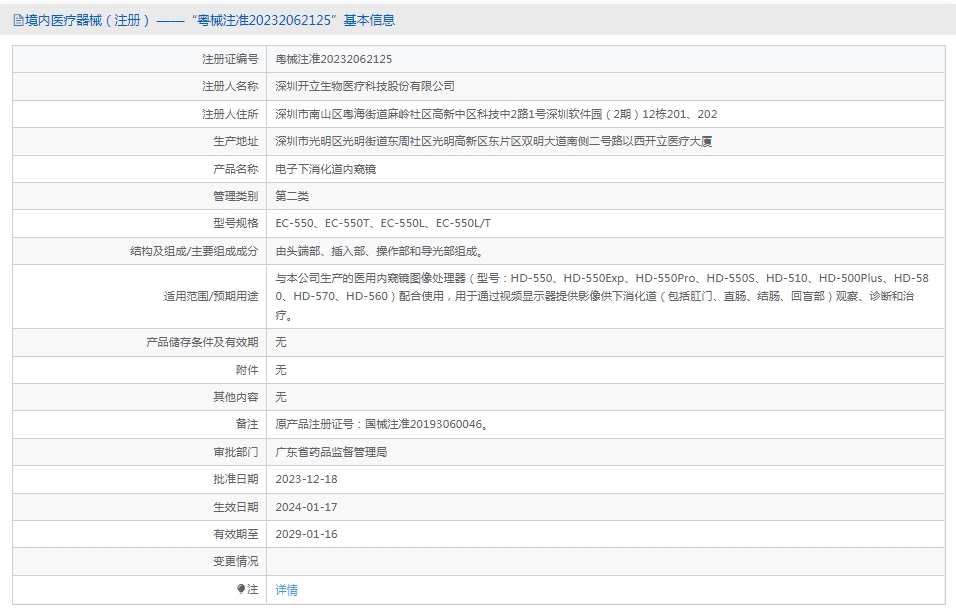956x614 pixels.
Task: Select expiry date 2029-01-16
Action: coord(306,534)
